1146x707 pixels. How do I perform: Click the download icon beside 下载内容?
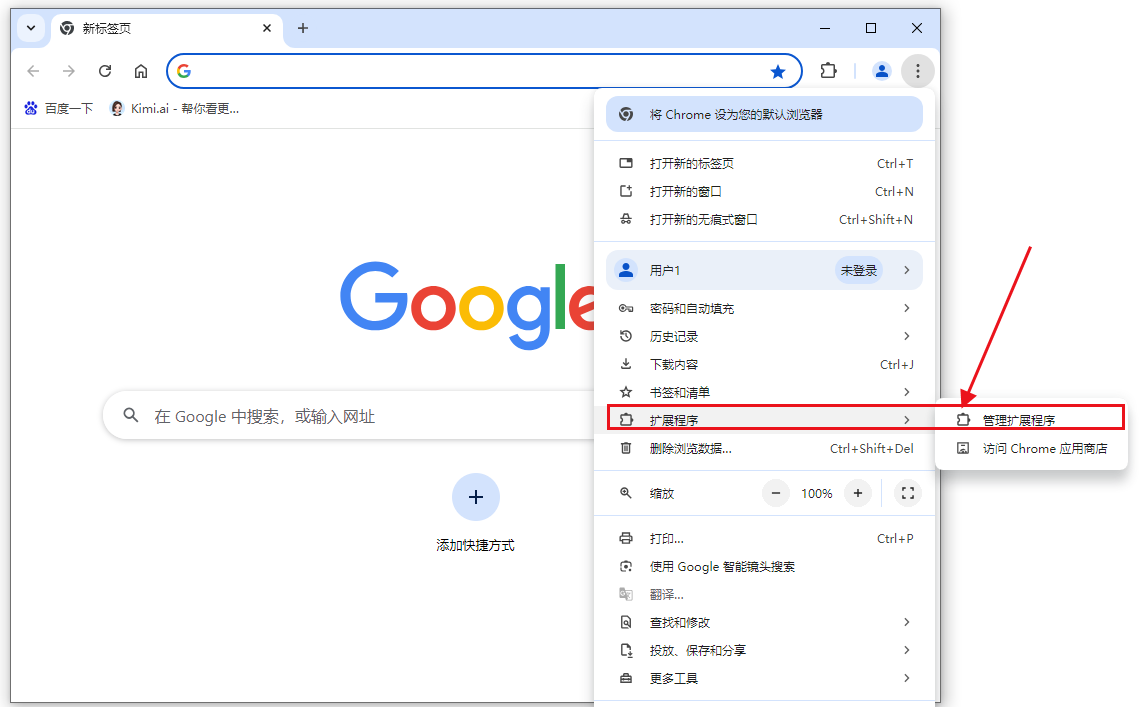(x=626, y=364)
